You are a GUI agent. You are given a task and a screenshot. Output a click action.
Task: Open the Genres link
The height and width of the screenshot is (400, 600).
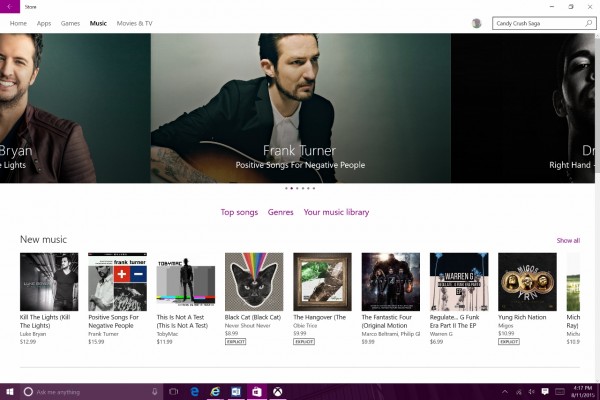point(280,212)
